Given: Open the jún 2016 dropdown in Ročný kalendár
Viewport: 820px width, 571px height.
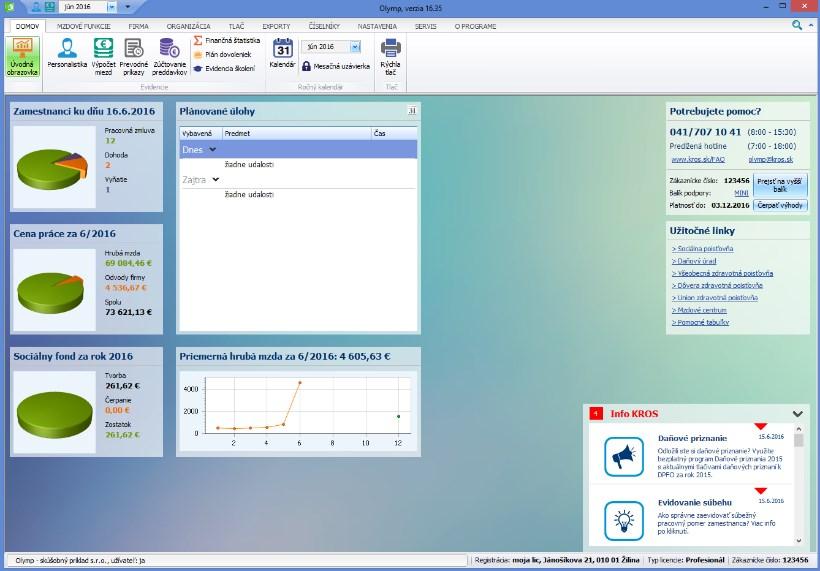Looking at the screenshot, I should (x=356, y=47).
